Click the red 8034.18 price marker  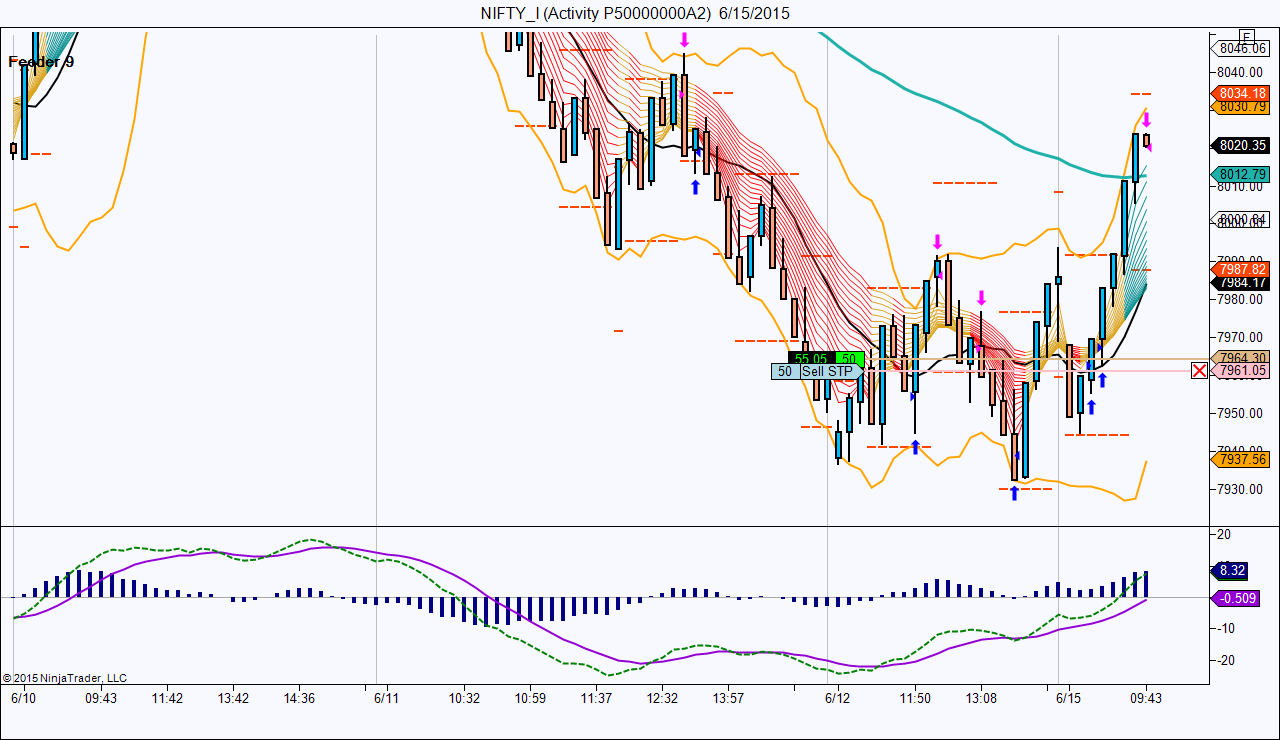point(1240,93)
